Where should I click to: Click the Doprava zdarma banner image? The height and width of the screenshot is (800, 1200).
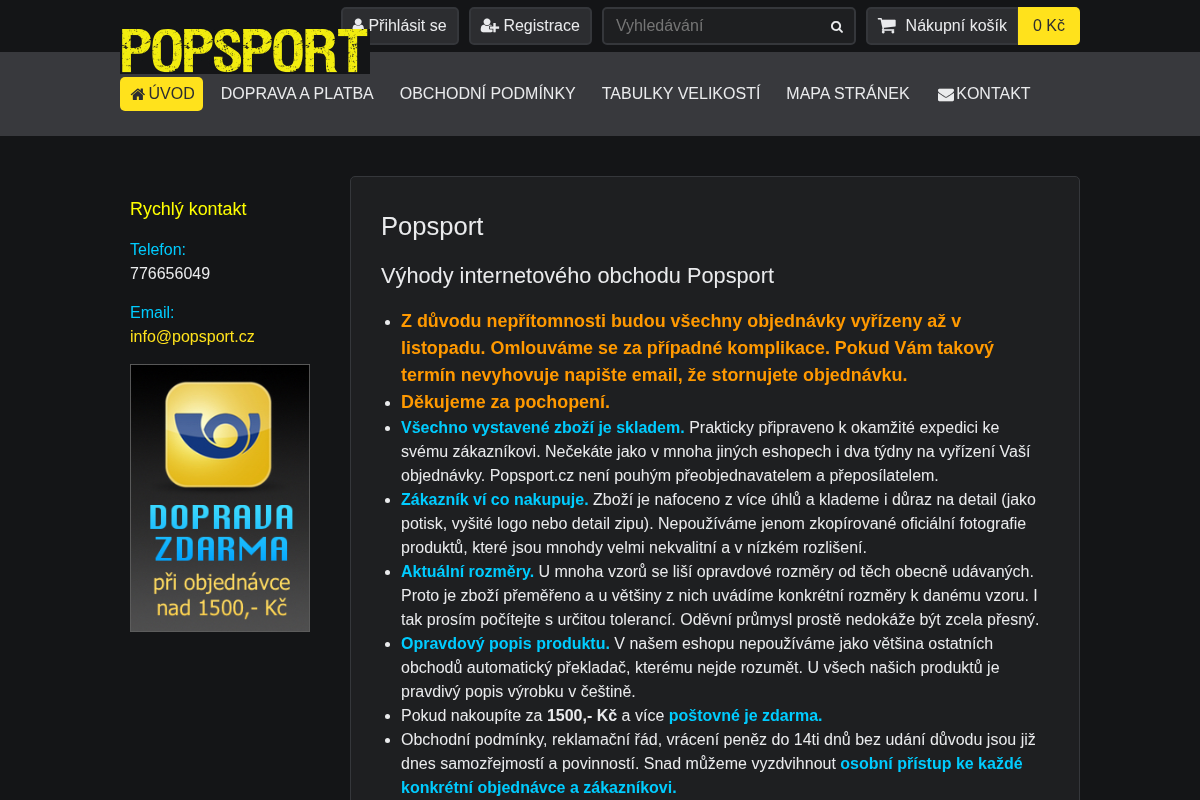pyautogui.click(x=220, y=498)
